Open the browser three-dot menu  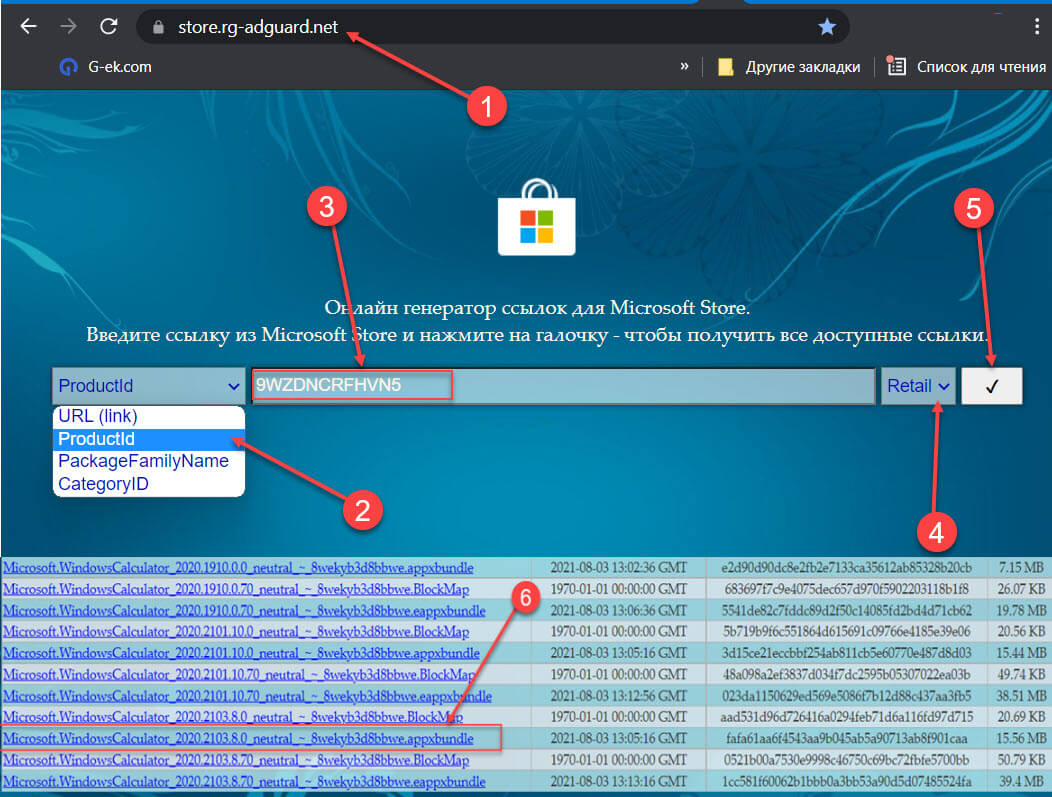pyautogui.click(x=1038, y=27)
